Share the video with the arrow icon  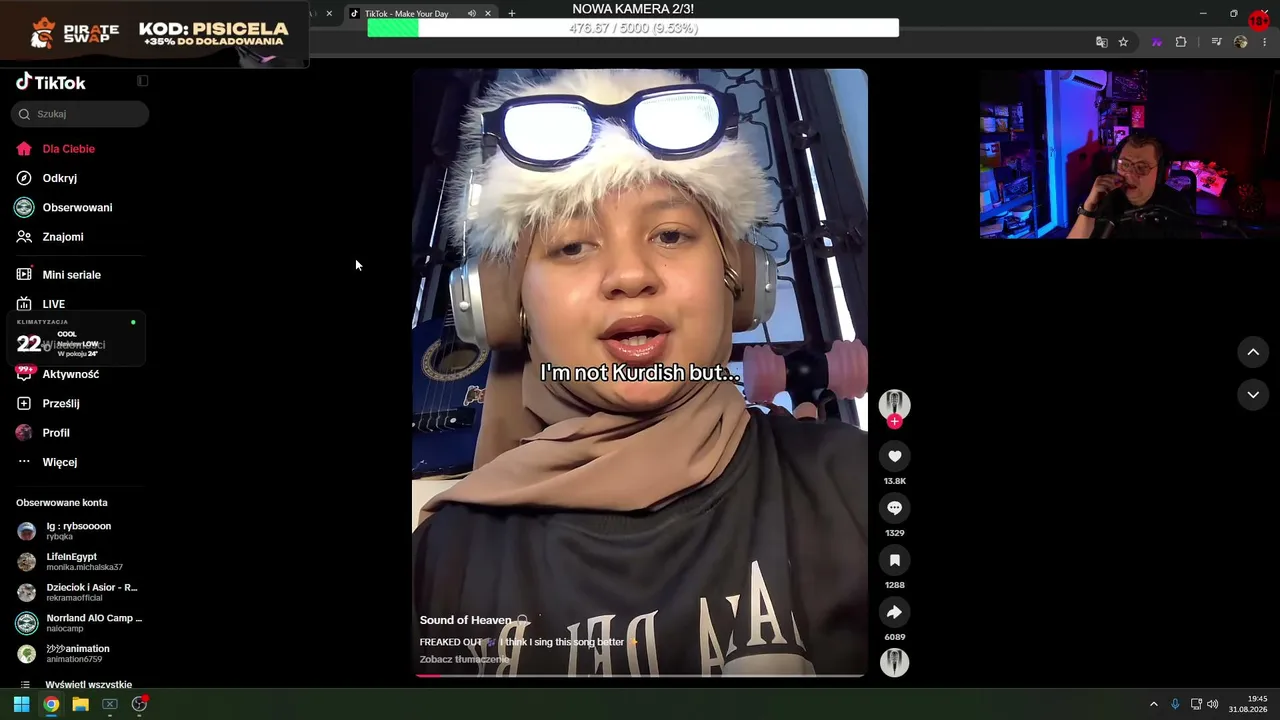(894, 612)
